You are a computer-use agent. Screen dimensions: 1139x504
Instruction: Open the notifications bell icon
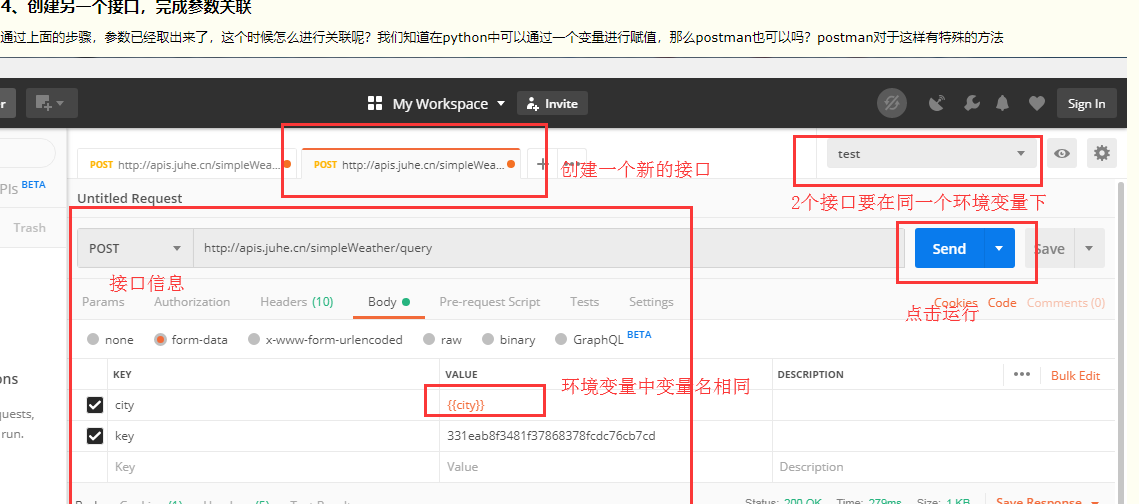click(x=1002, y=103)
